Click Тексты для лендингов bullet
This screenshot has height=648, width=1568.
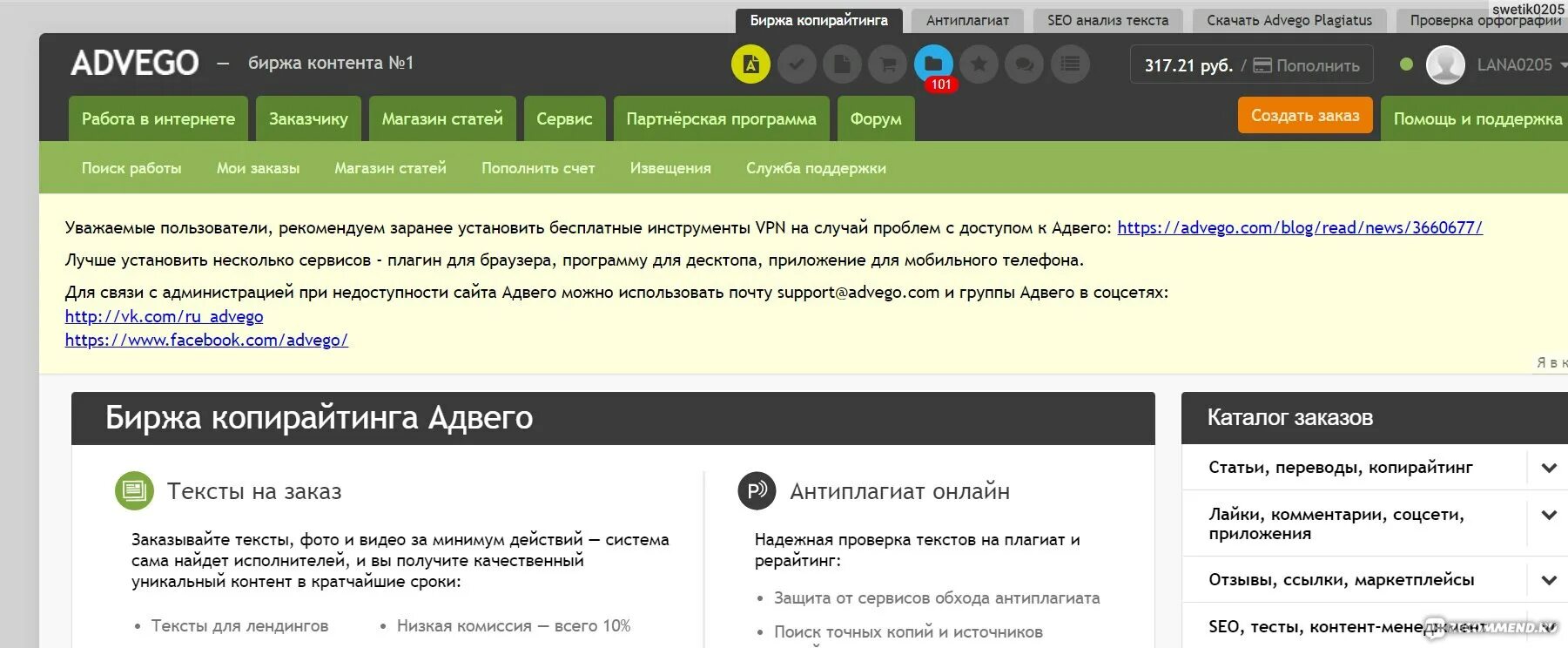click(x=239, y=625)
